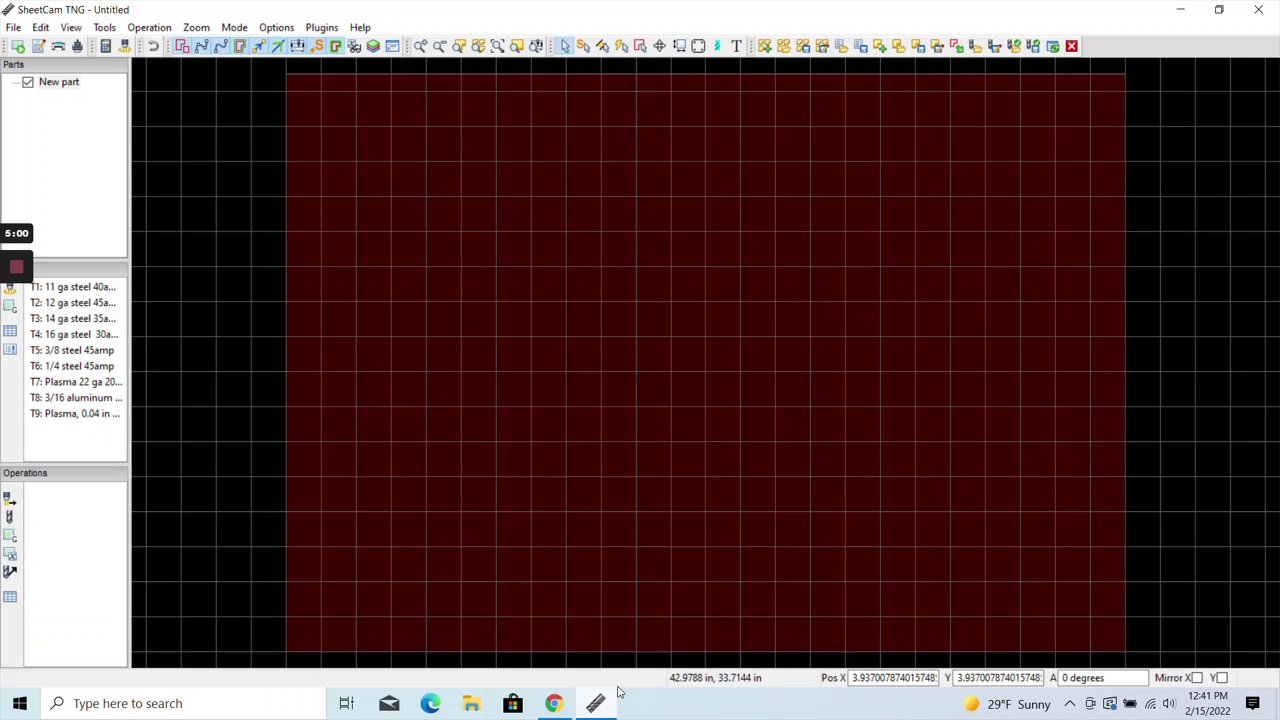Select tool T9: Plasma, 0.04 in

(x=75, y=414)
